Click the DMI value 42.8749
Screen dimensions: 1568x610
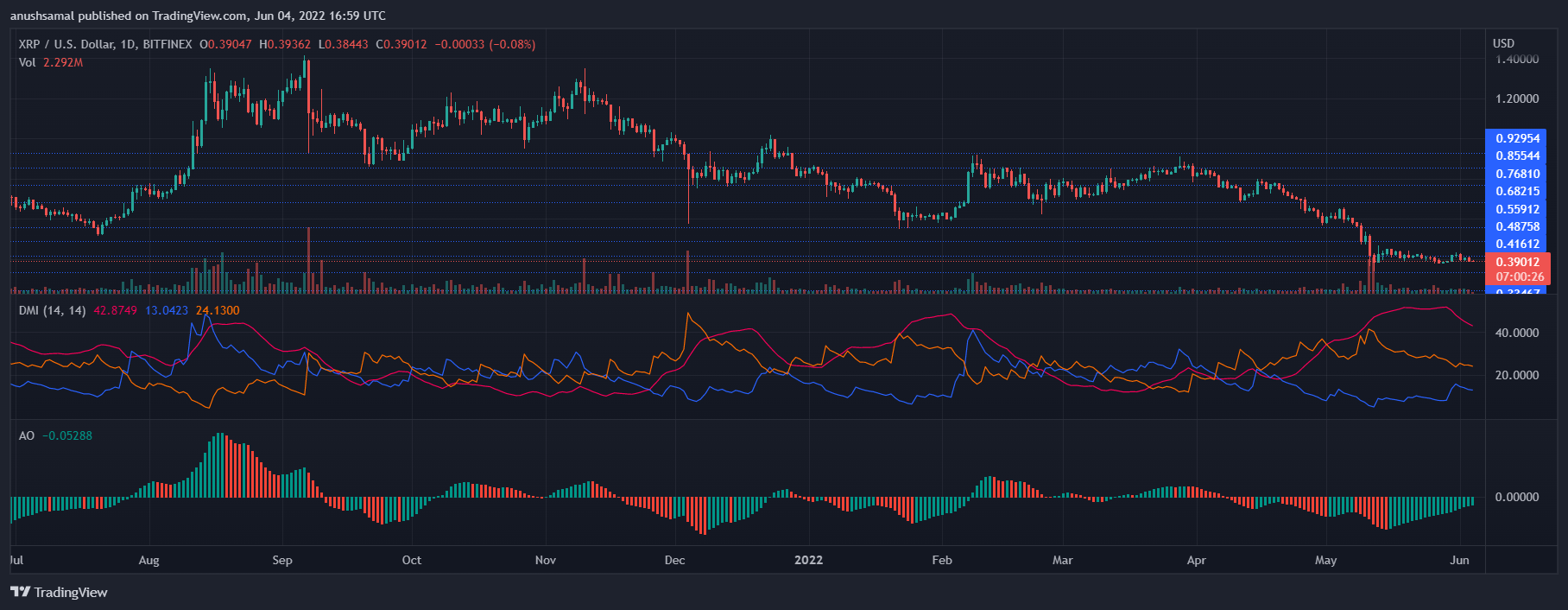coord(115,310)
